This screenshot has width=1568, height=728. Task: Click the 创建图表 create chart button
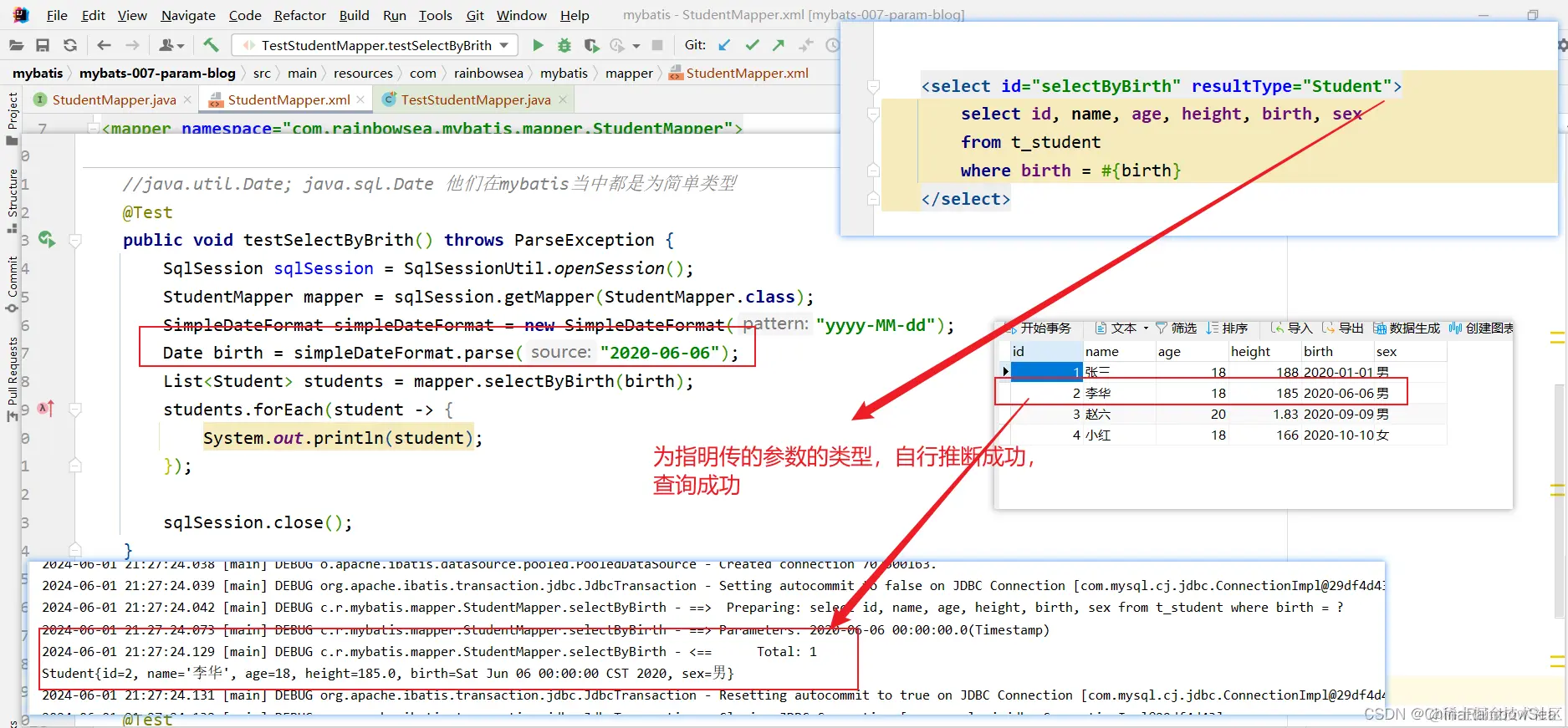pyautogui.click(x=1481, y=328)
